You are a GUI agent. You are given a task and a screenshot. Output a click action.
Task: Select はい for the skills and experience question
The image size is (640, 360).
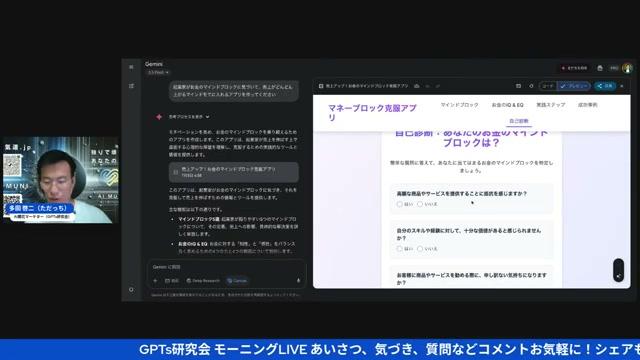(x=400, y=249)
